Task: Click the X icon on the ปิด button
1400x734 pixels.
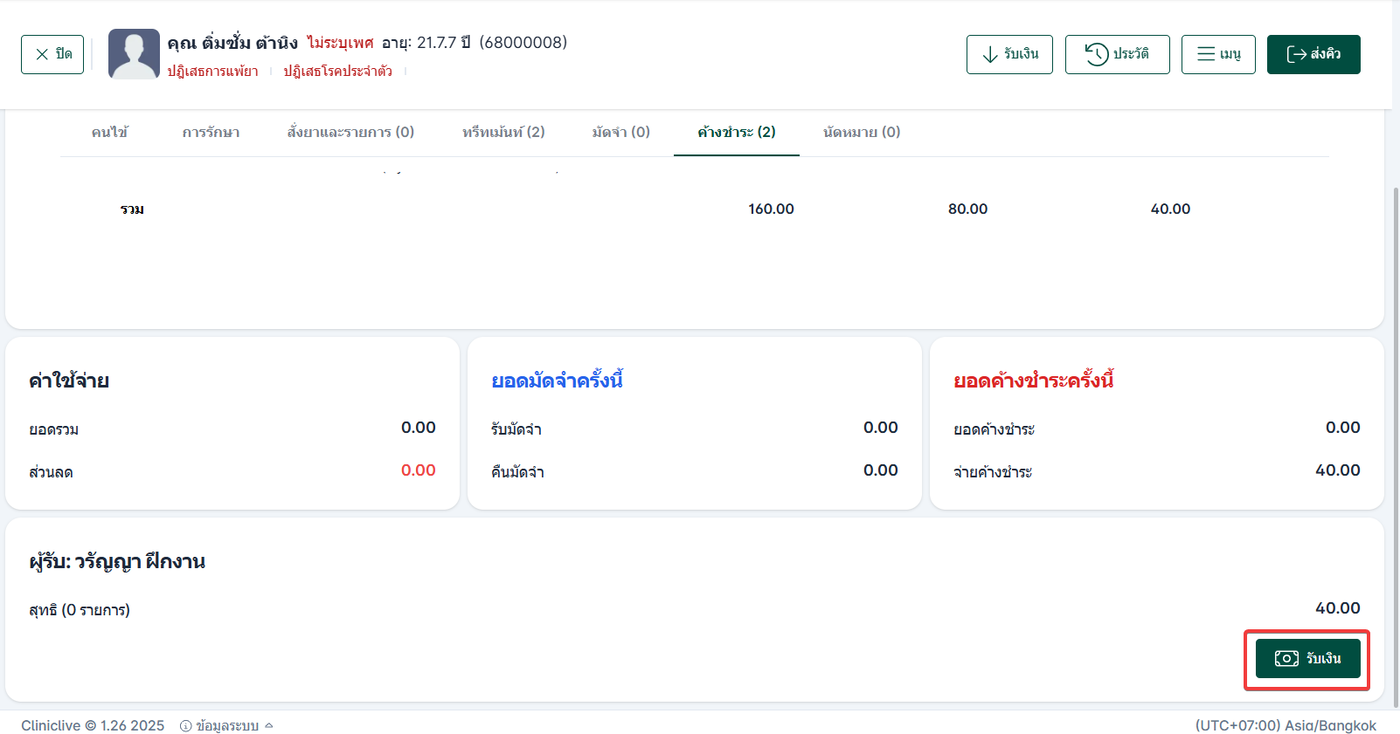Action: tap(42, 54)
